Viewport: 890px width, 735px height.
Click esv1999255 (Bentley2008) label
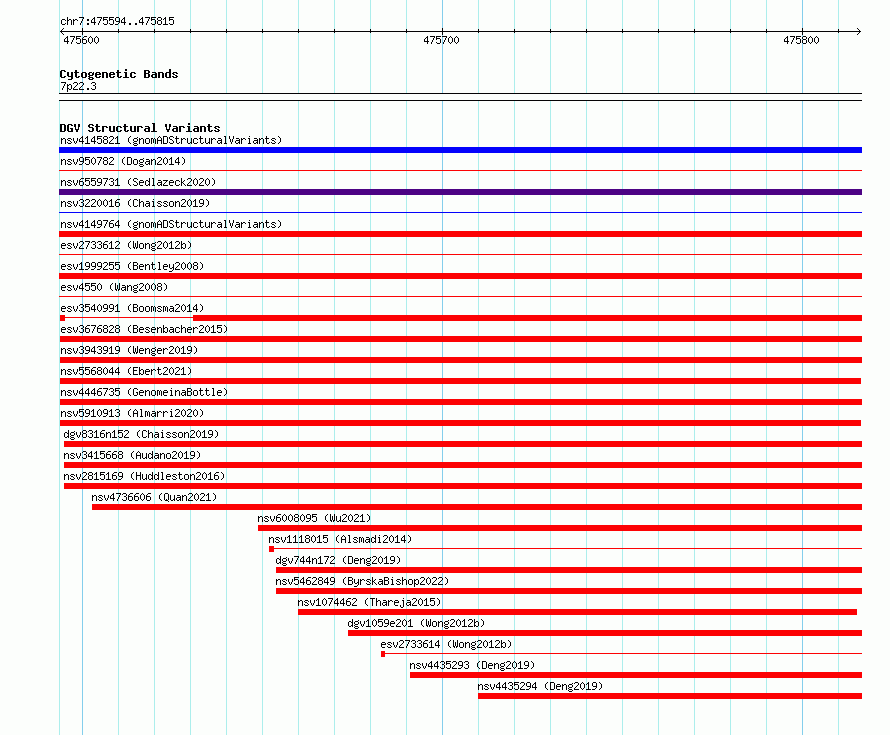pyautogui.click(x=132, y=266)
